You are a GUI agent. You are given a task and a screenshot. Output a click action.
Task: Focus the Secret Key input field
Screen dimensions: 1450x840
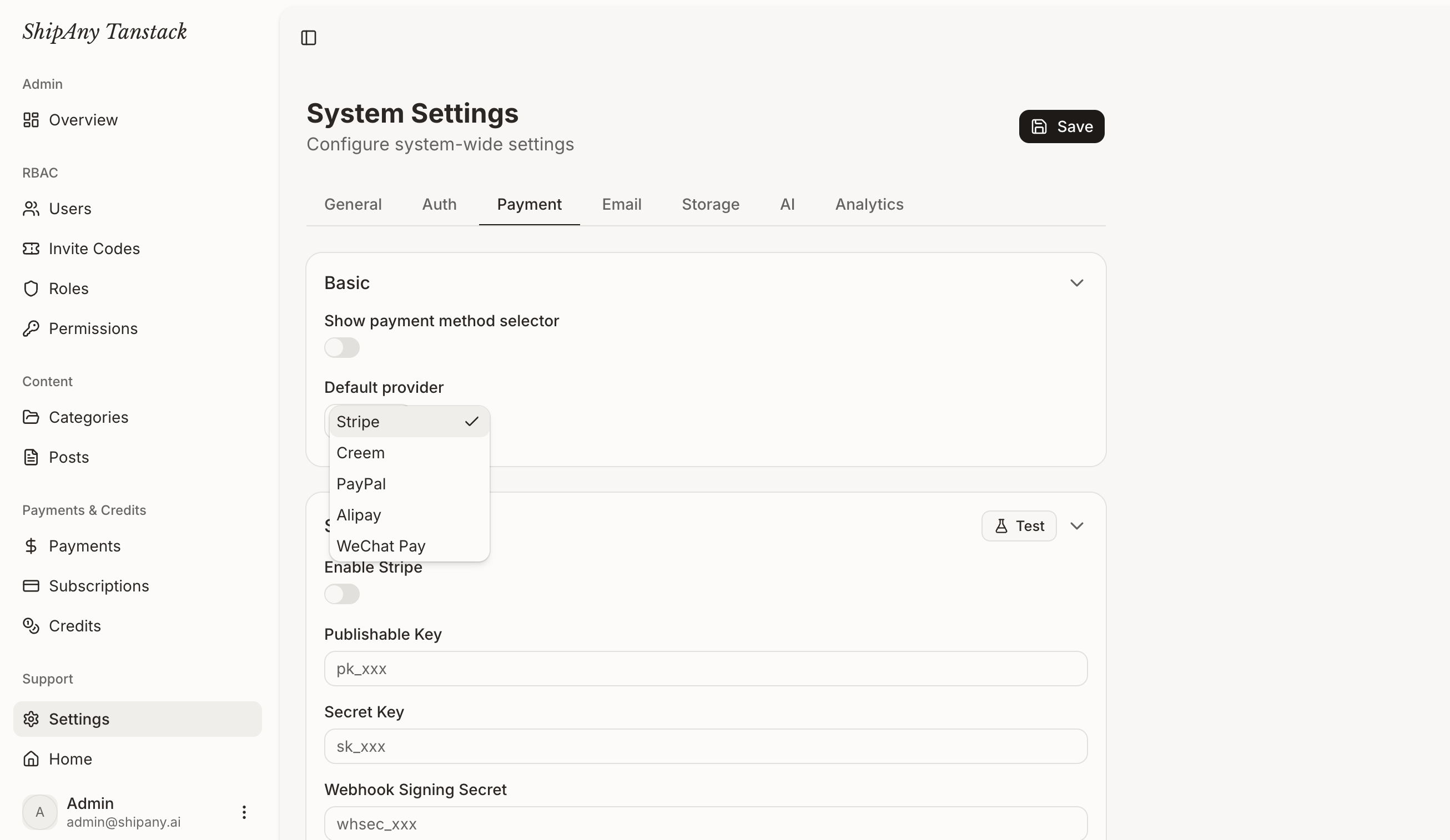tap(706, 746)
